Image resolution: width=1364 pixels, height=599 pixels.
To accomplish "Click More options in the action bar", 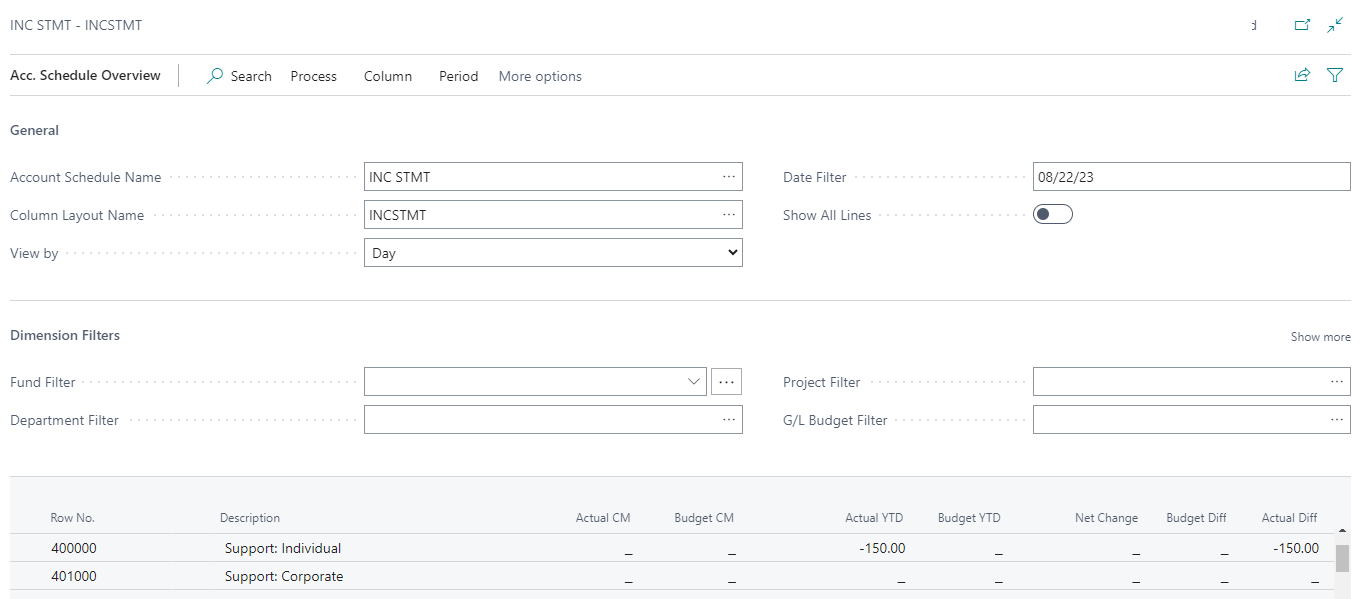I will [x=540, y=76].
